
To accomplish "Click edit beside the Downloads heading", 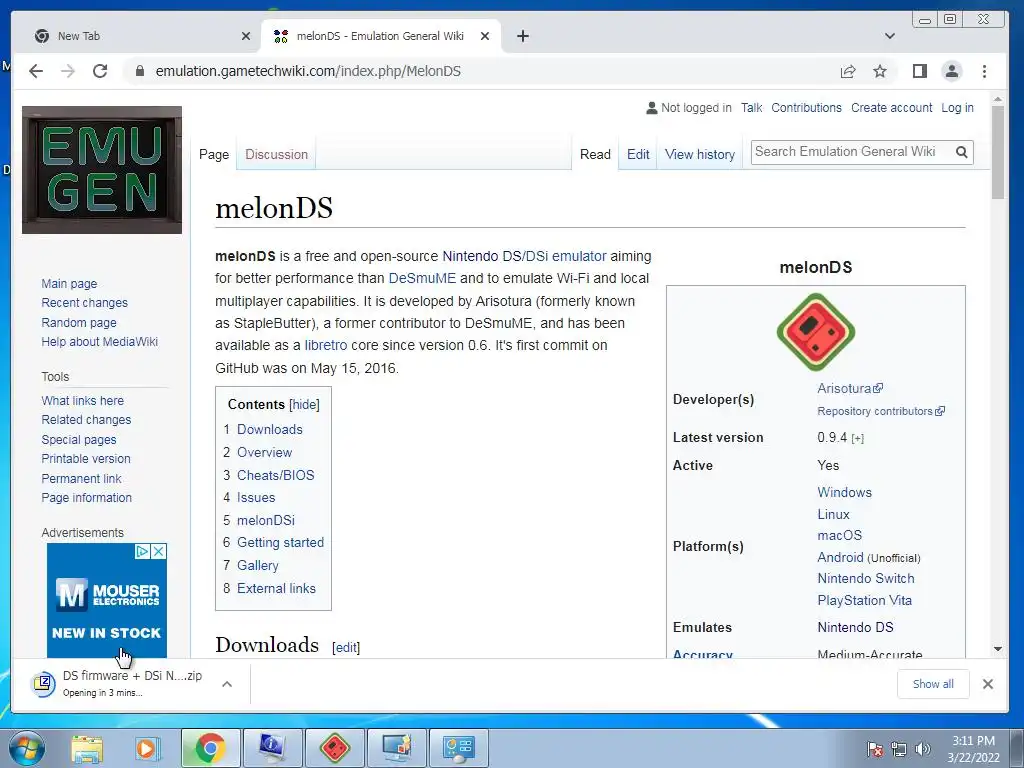I will [x=345, y=647].
